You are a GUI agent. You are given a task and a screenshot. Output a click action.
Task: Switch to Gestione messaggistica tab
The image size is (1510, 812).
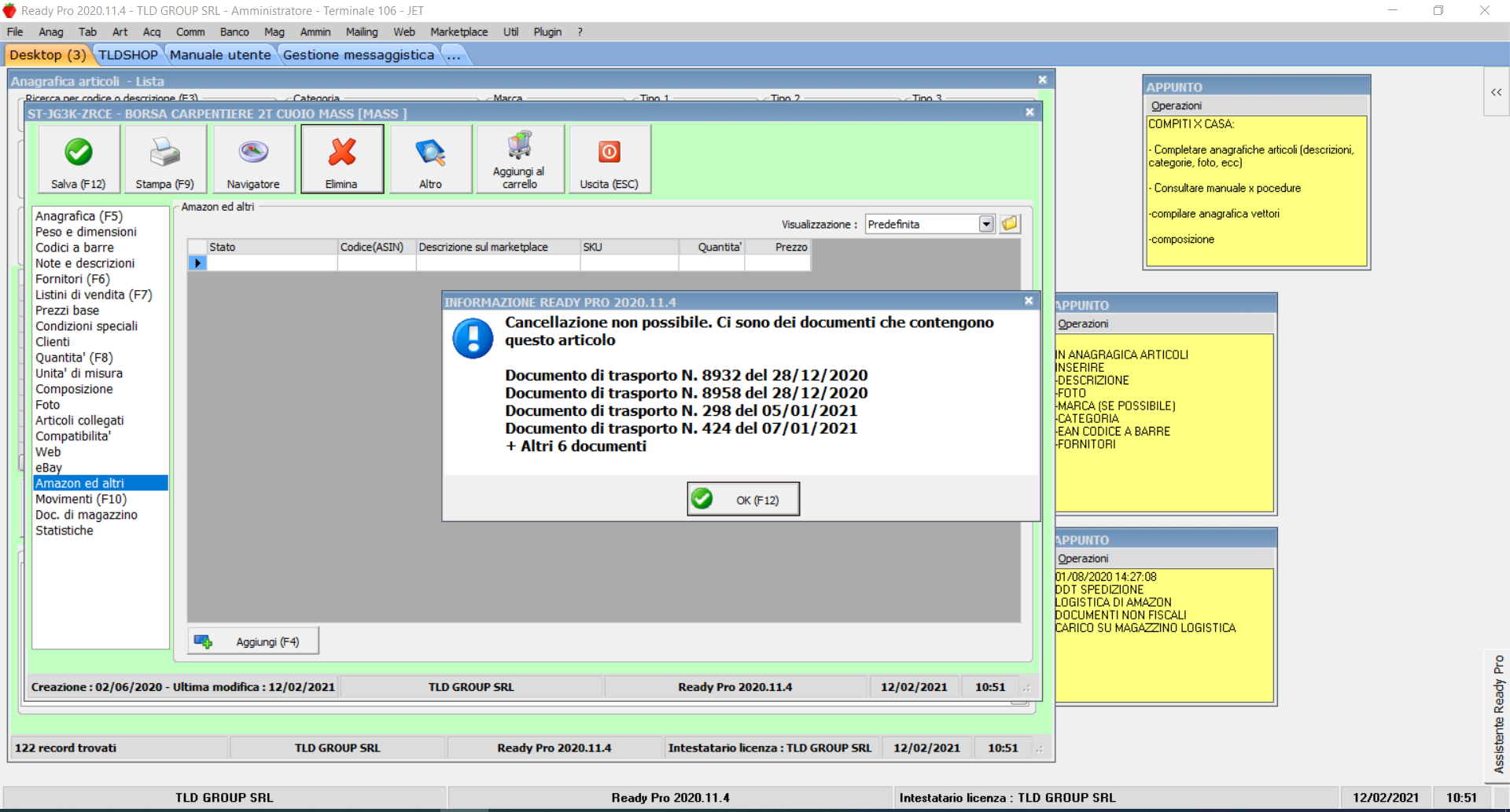tap(359, 55)
